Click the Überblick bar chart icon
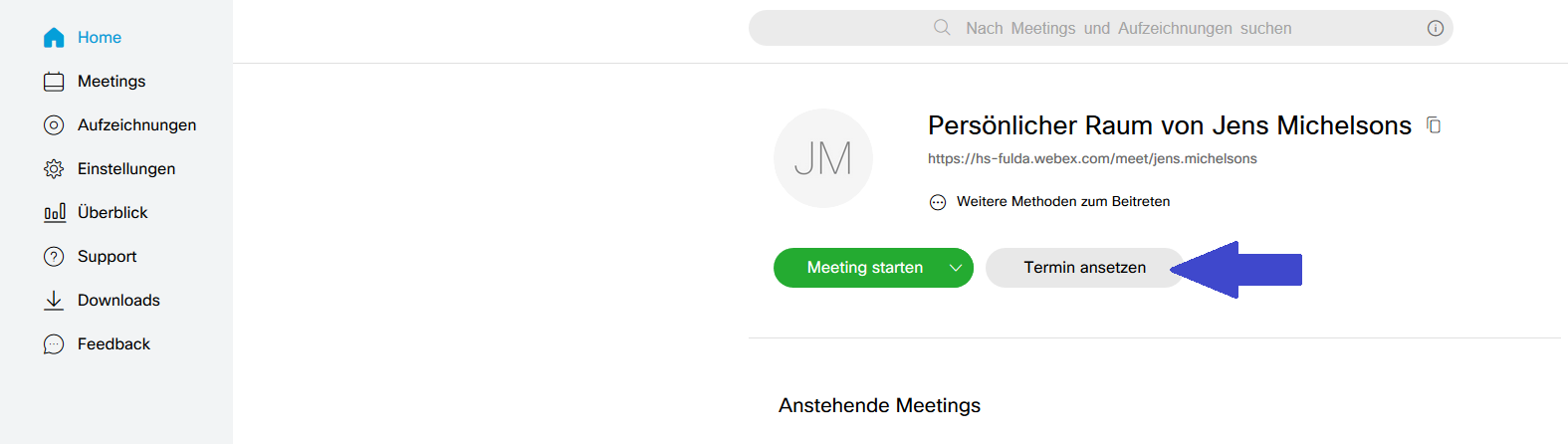 point(54,213)
